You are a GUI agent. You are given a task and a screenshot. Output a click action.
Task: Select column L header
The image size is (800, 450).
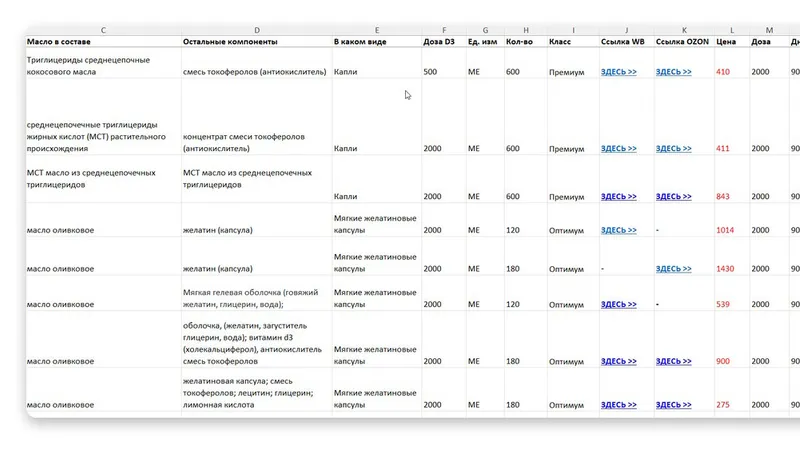coord(732,30)
